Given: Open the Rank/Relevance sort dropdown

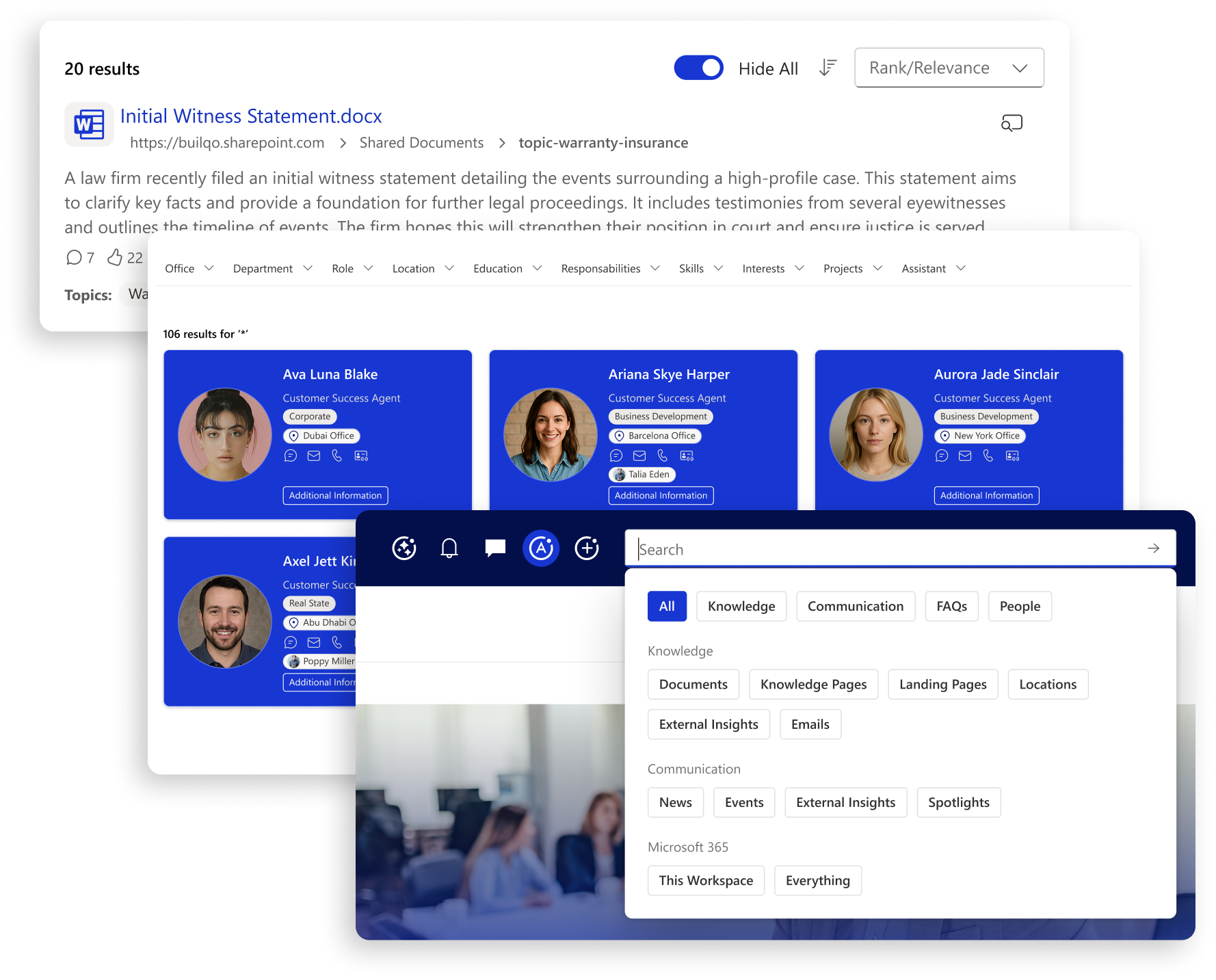Looking at the screenshot, I should tap(949, 68).
